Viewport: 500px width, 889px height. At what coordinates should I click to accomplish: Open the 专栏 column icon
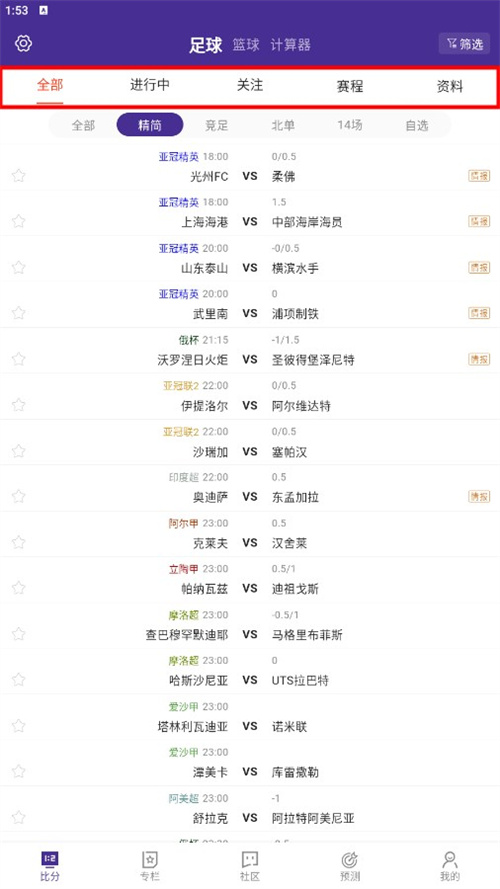[x=150, y=866]
